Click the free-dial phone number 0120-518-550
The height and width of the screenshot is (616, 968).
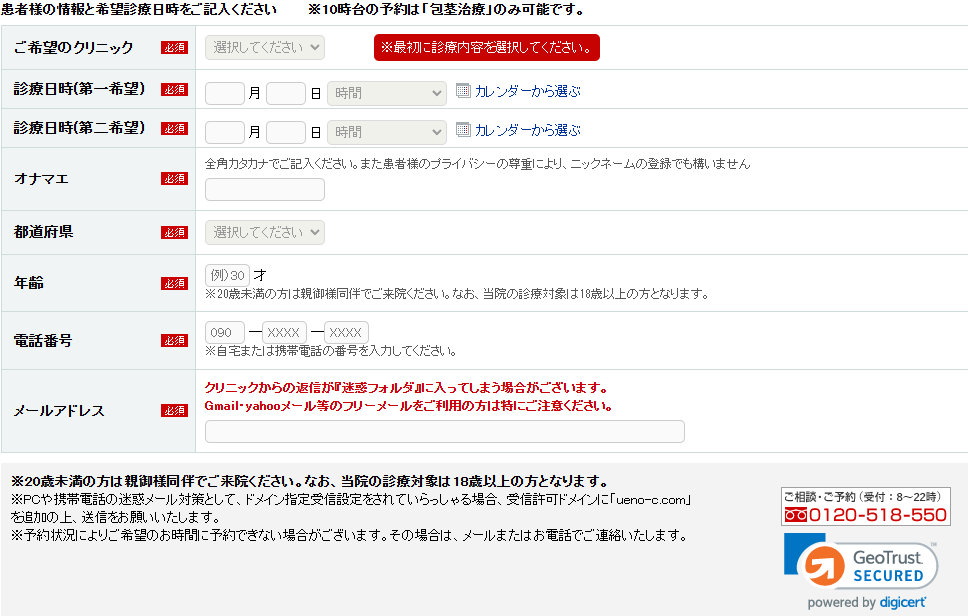866,515
